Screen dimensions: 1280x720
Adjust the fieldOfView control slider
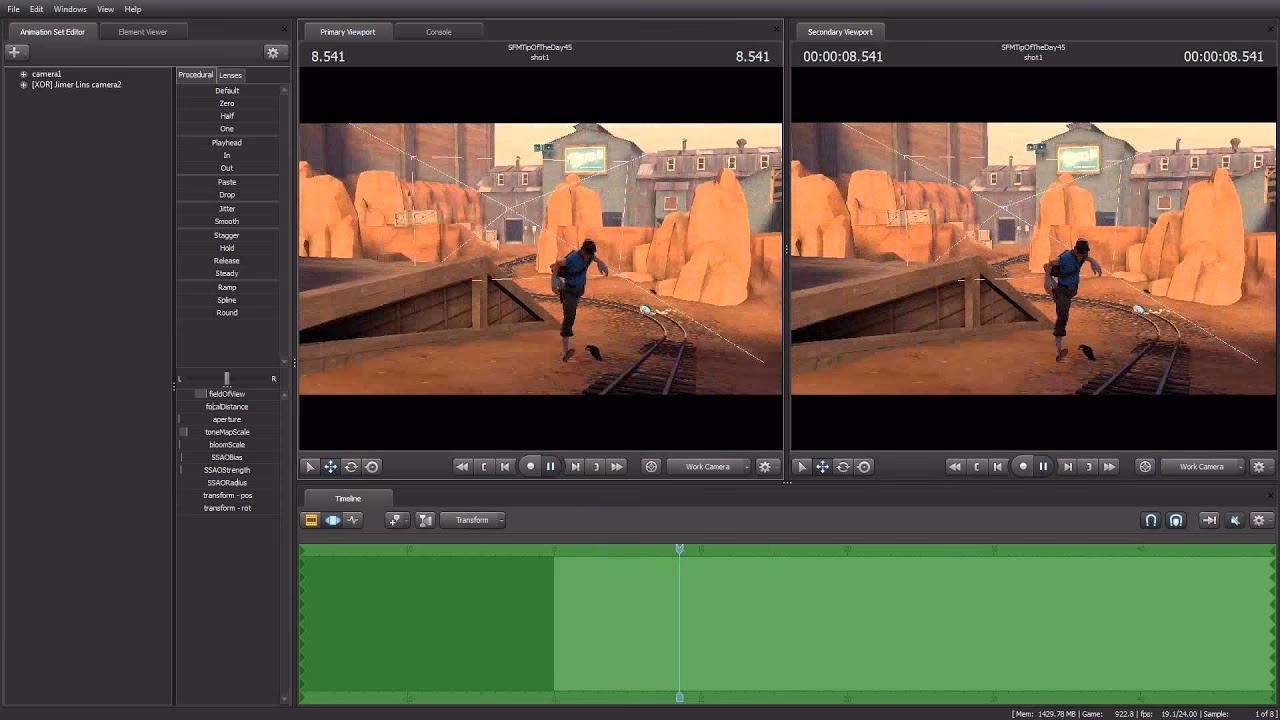pyautogui.click(x=227, y=394)
